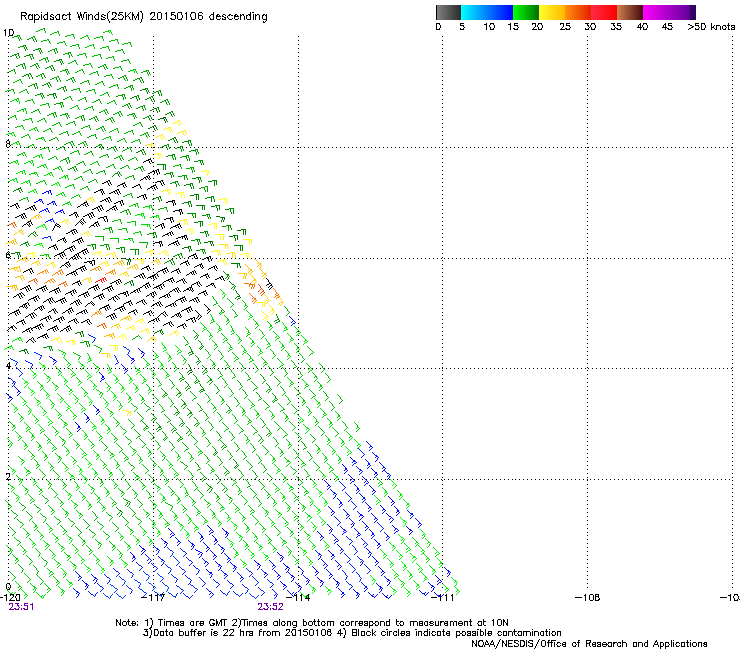Click the green 15-20 knots color band
The width and height of the screenshot is (740, 650).
coord(526,12)
